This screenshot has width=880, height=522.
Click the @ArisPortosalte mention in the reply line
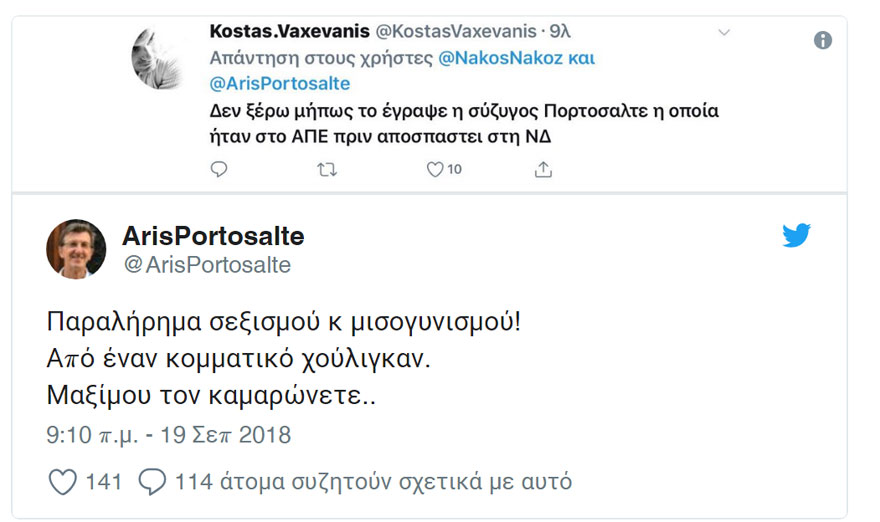280,84
